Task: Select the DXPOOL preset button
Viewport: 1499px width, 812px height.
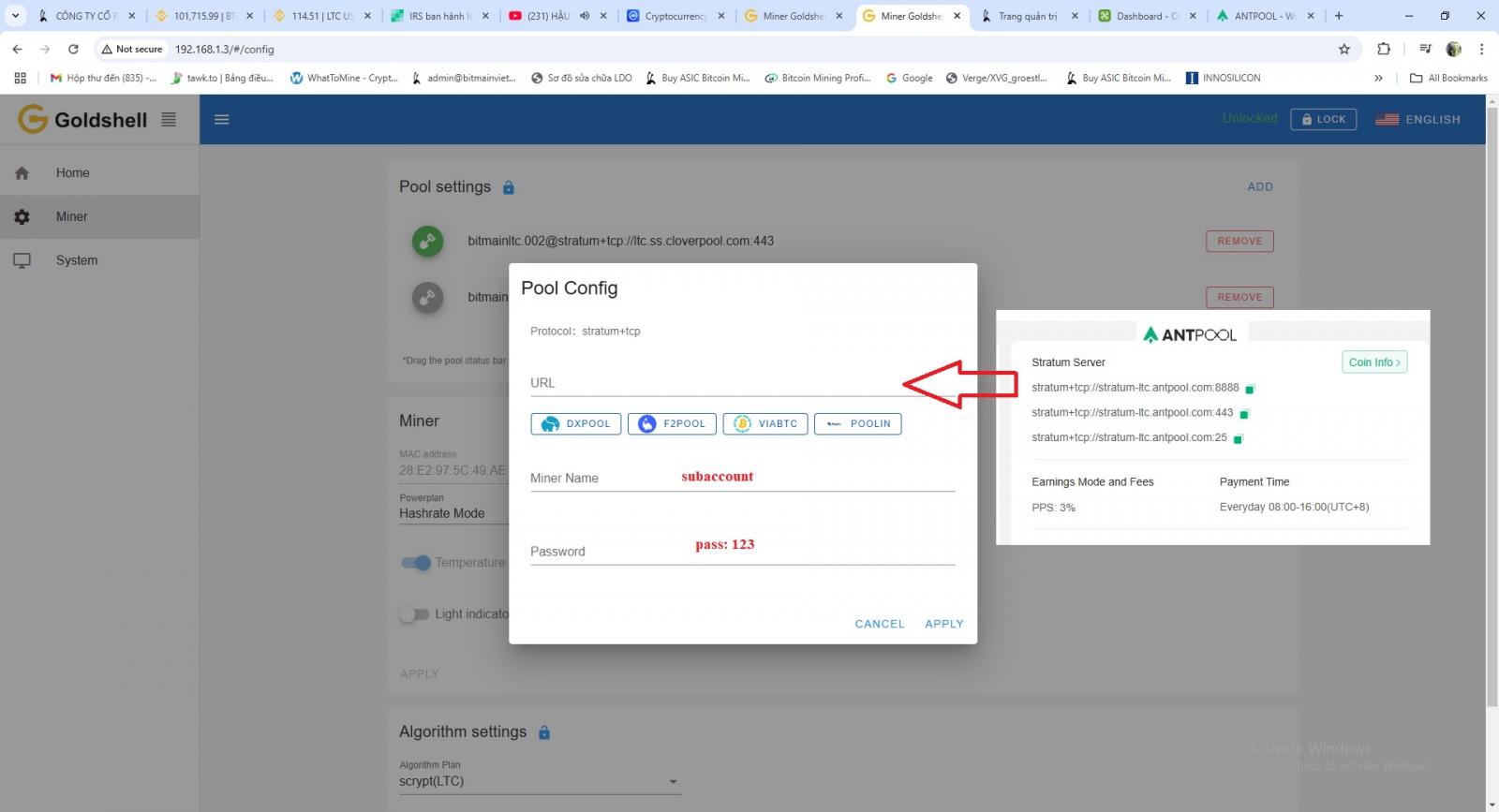Action: click(x=576, y=424)
